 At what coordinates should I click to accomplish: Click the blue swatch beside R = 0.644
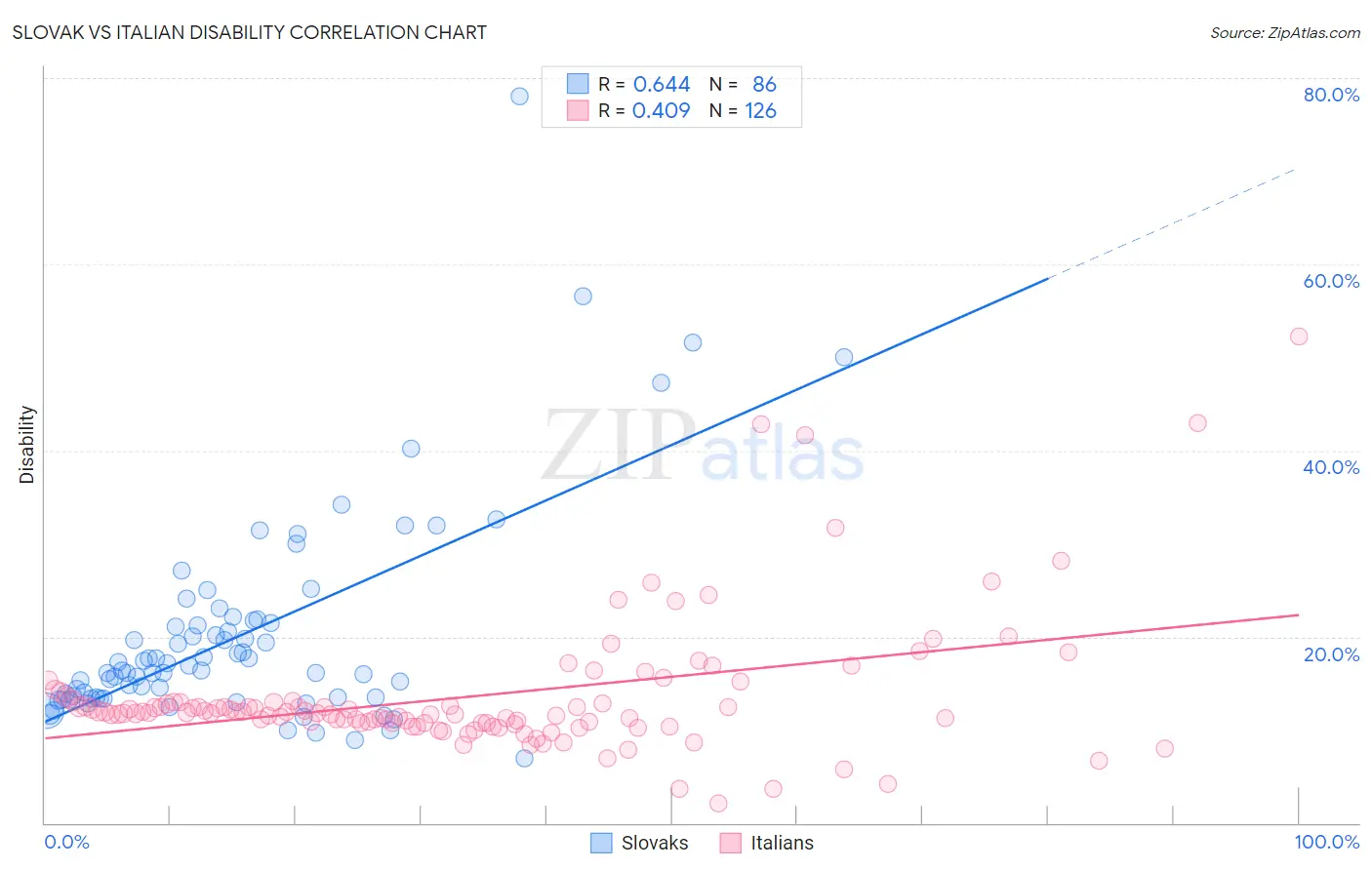click(x=578, y=84)
